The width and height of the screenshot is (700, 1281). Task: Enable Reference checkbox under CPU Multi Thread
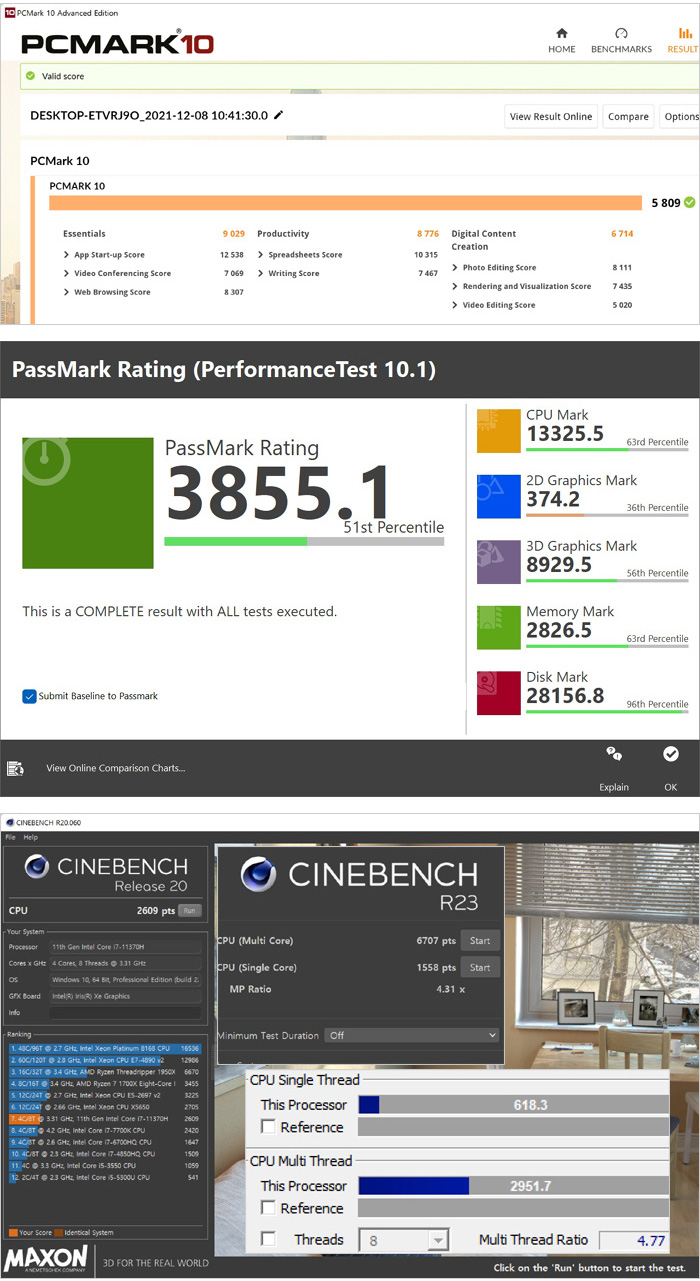pos(268,1208)
